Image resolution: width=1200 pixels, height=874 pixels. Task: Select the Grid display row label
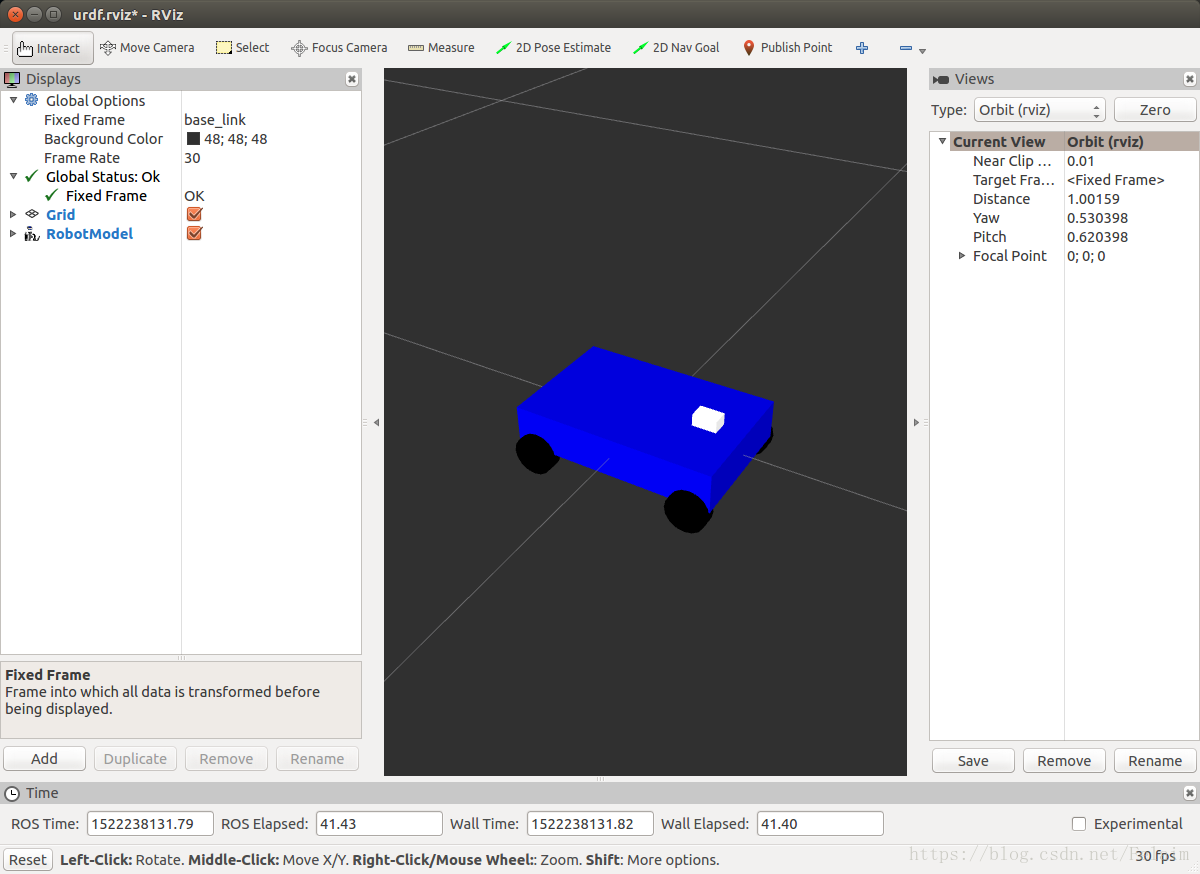(60, 214)
